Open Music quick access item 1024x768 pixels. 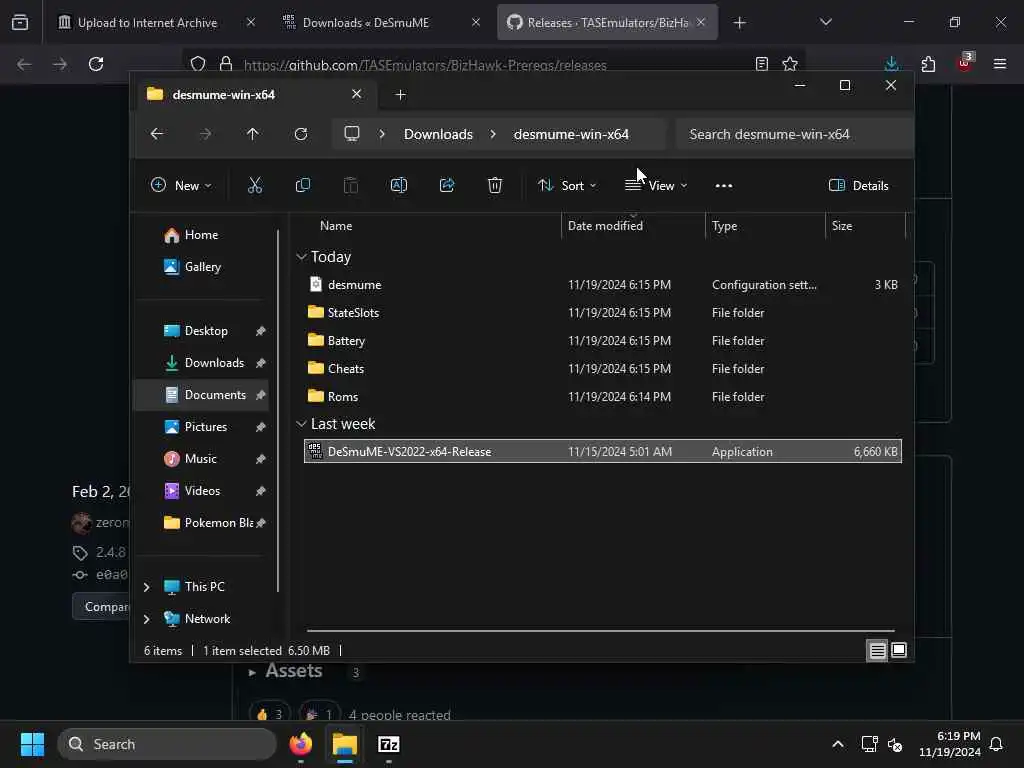200,459
